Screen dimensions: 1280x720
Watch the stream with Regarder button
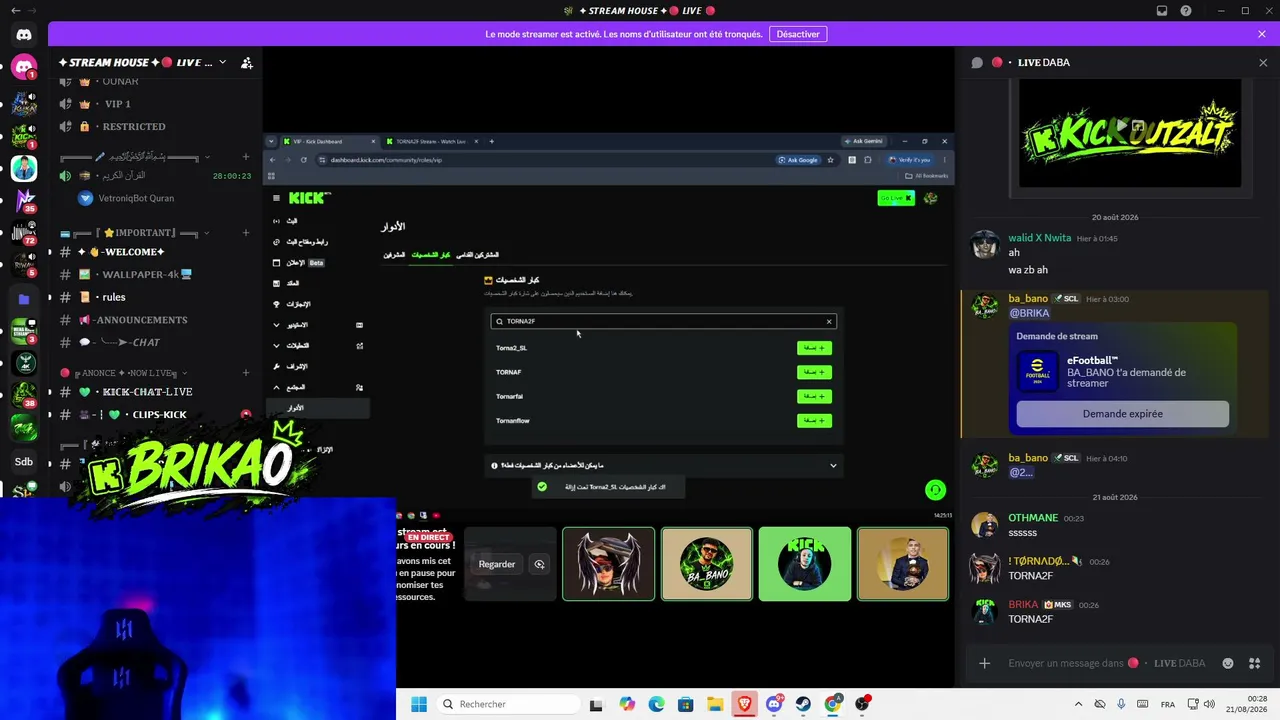497,564
